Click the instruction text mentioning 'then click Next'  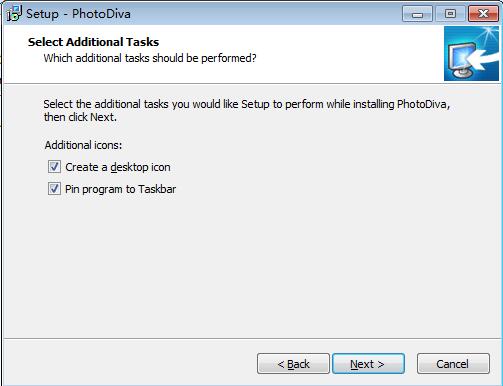pyautogui.click(x=247, y=111)
